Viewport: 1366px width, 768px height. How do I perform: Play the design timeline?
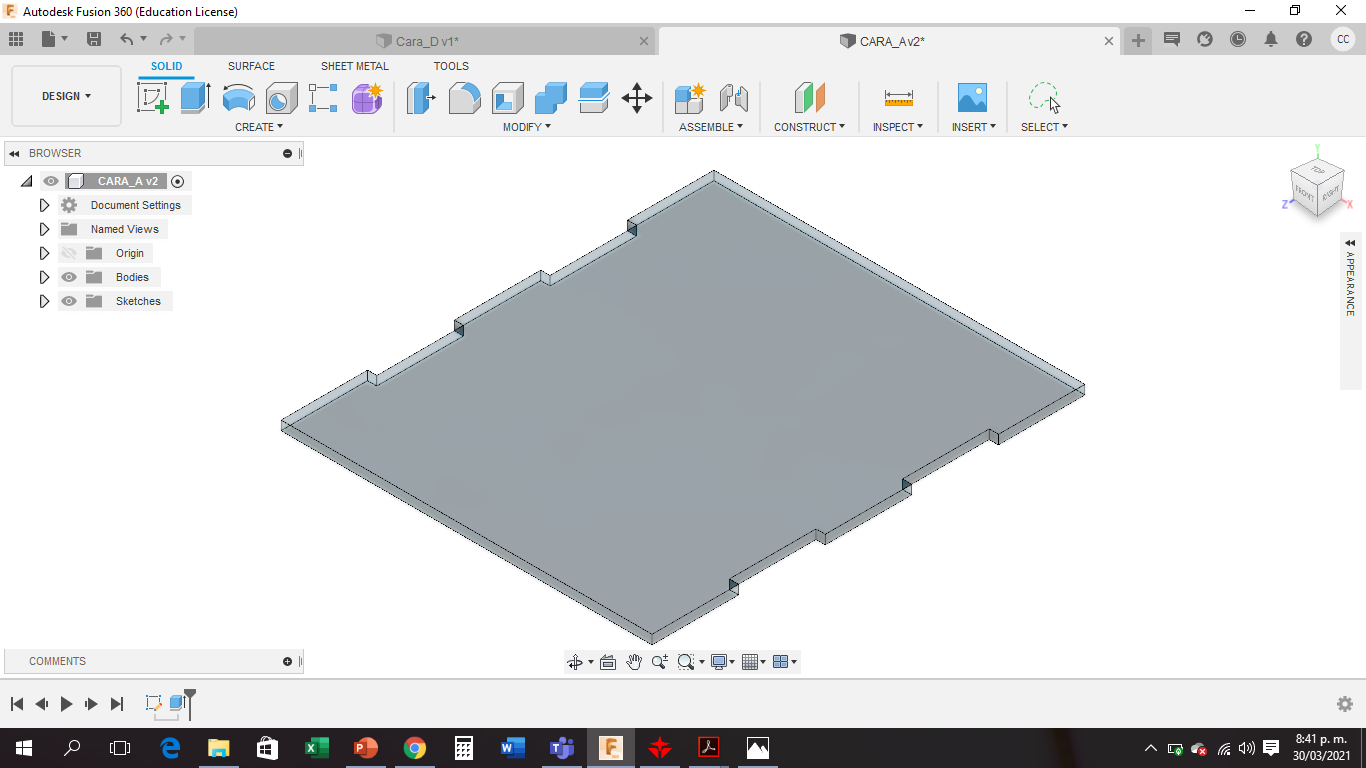pos(66,704)
